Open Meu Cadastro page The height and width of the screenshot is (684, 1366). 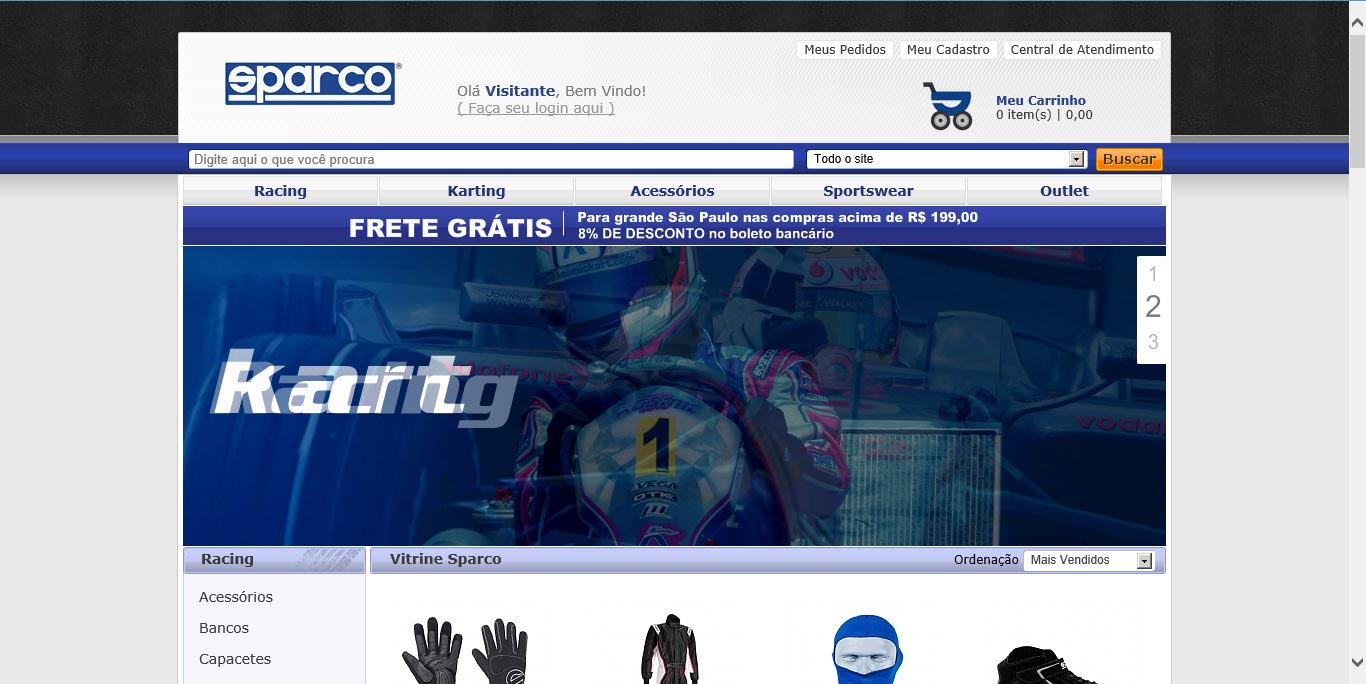coord(948,50)
